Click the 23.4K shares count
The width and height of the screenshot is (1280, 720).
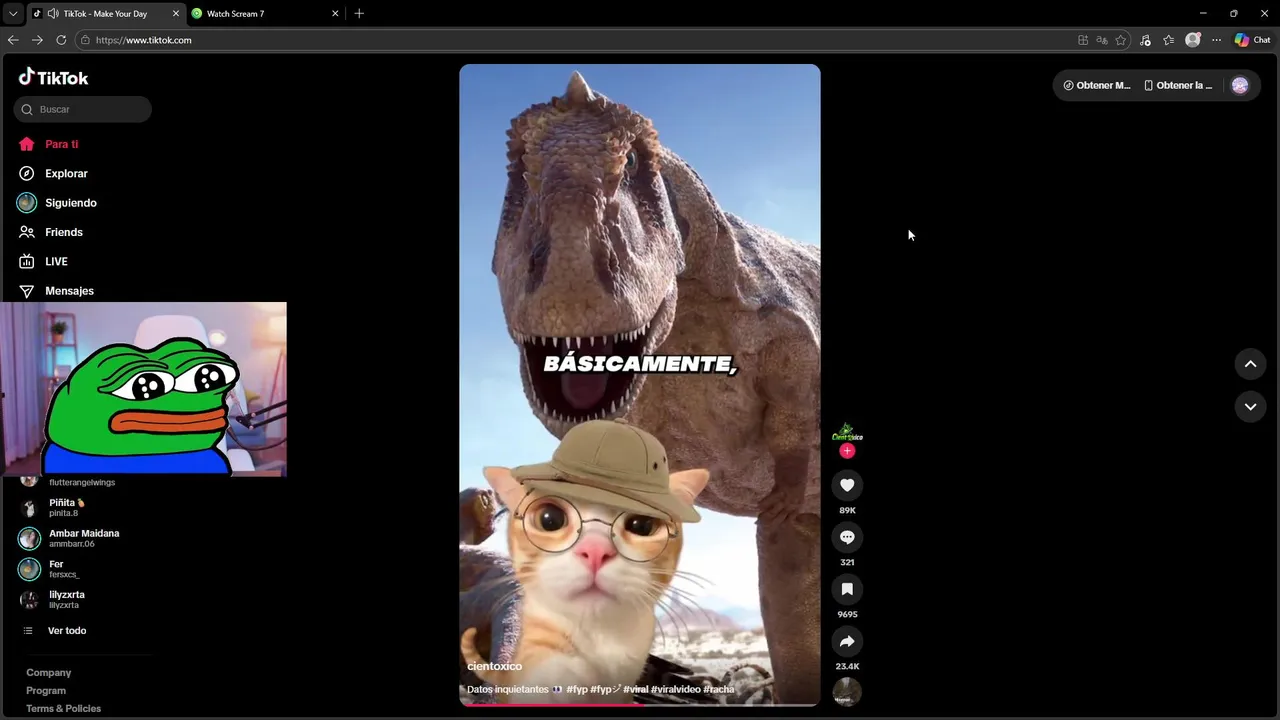point(847,666)
